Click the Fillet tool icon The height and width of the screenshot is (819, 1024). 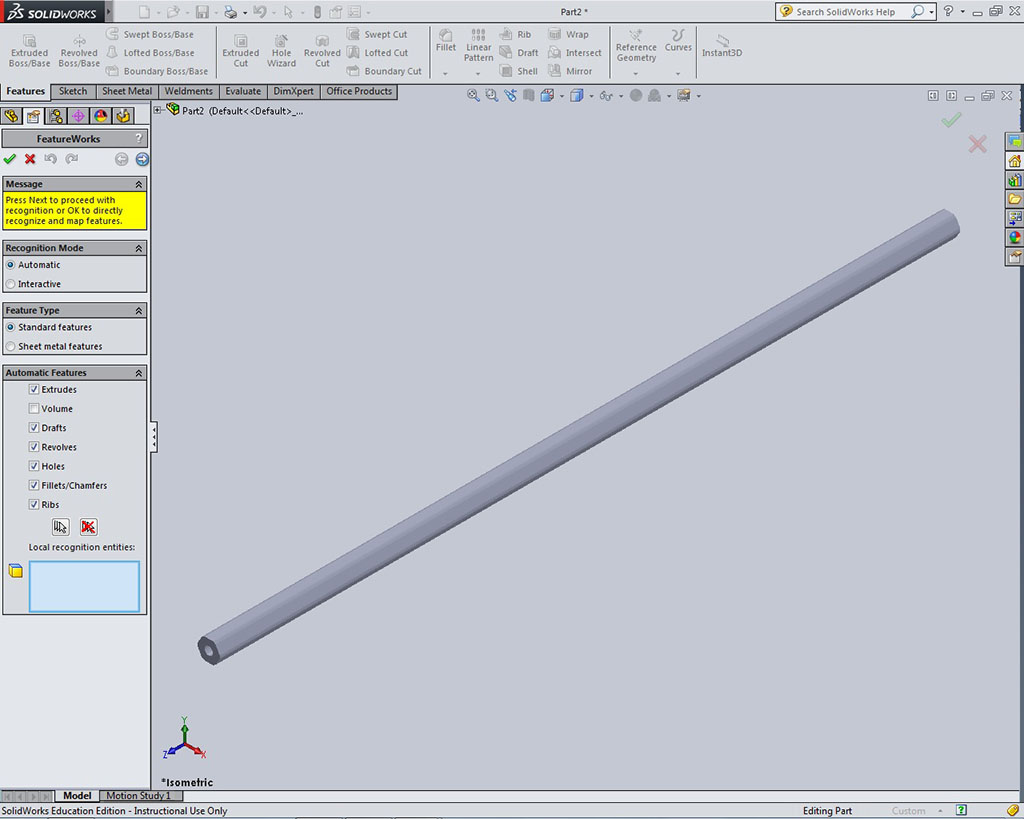click(446, 40)
